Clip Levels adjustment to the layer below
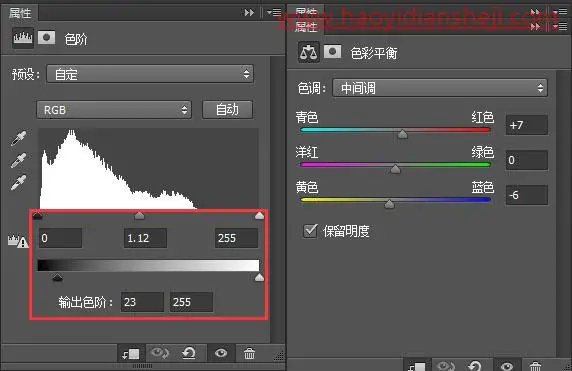Image resolution: width=572 pixels, height=371 pixels. [x=131, y=353]
